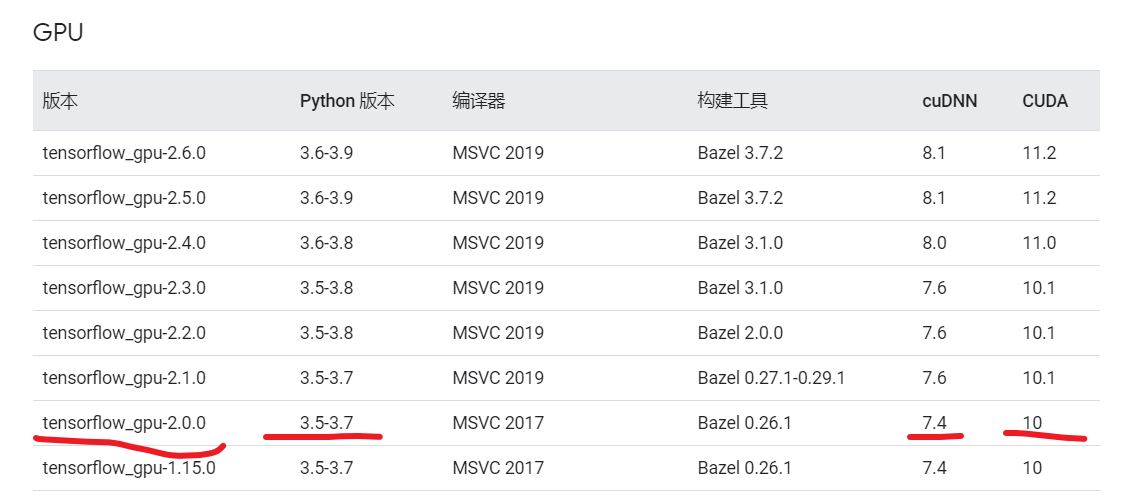Click the 构建工具 column header
The image size is (1137, 497).
click(732, 101)
